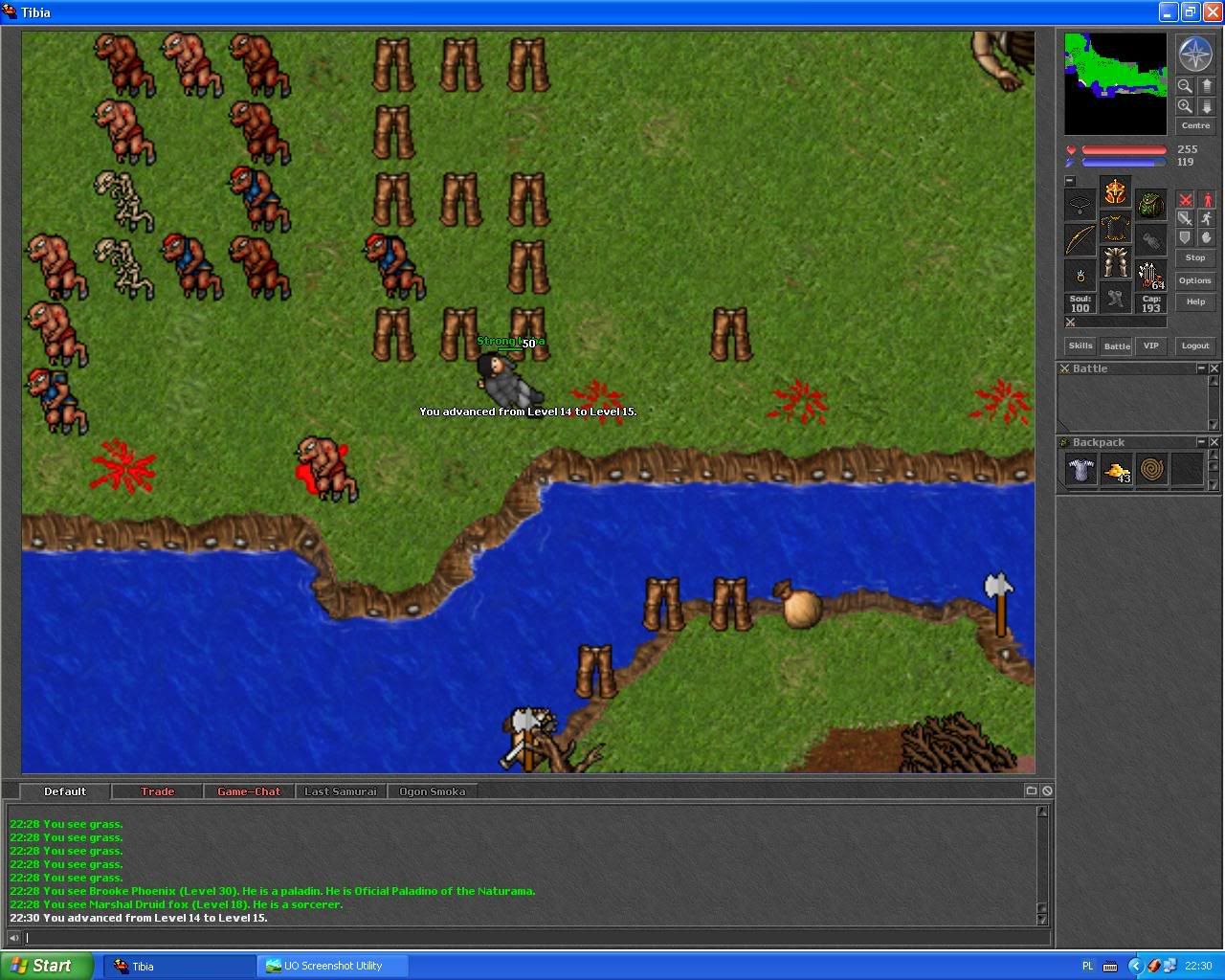This screenshot has width=1225, height=980.
Task: Open the Options dialog
Action: pos(1195,280)
